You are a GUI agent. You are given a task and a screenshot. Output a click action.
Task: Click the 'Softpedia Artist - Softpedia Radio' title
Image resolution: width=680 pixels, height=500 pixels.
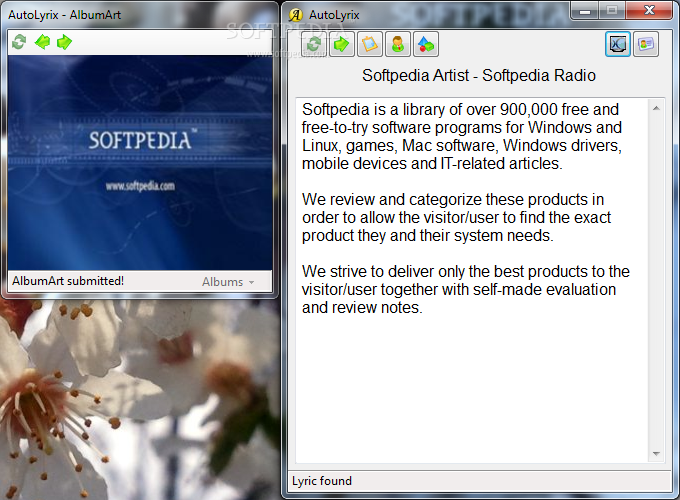[x=479, y=75]
